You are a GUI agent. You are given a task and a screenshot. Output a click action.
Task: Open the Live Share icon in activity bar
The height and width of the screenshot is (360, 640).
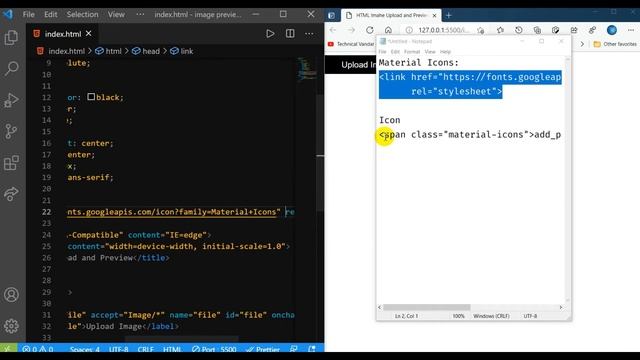pyautogui.click(x=11, y=193)
